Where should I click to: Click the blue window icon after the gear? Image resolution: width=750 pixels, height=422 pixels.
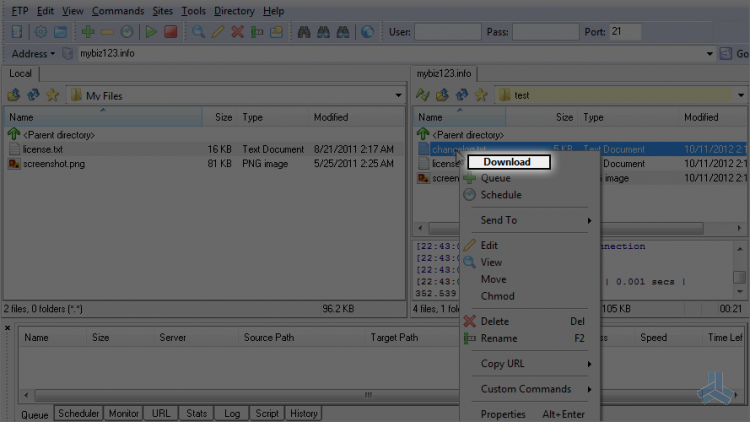click(x=60, y=32)
